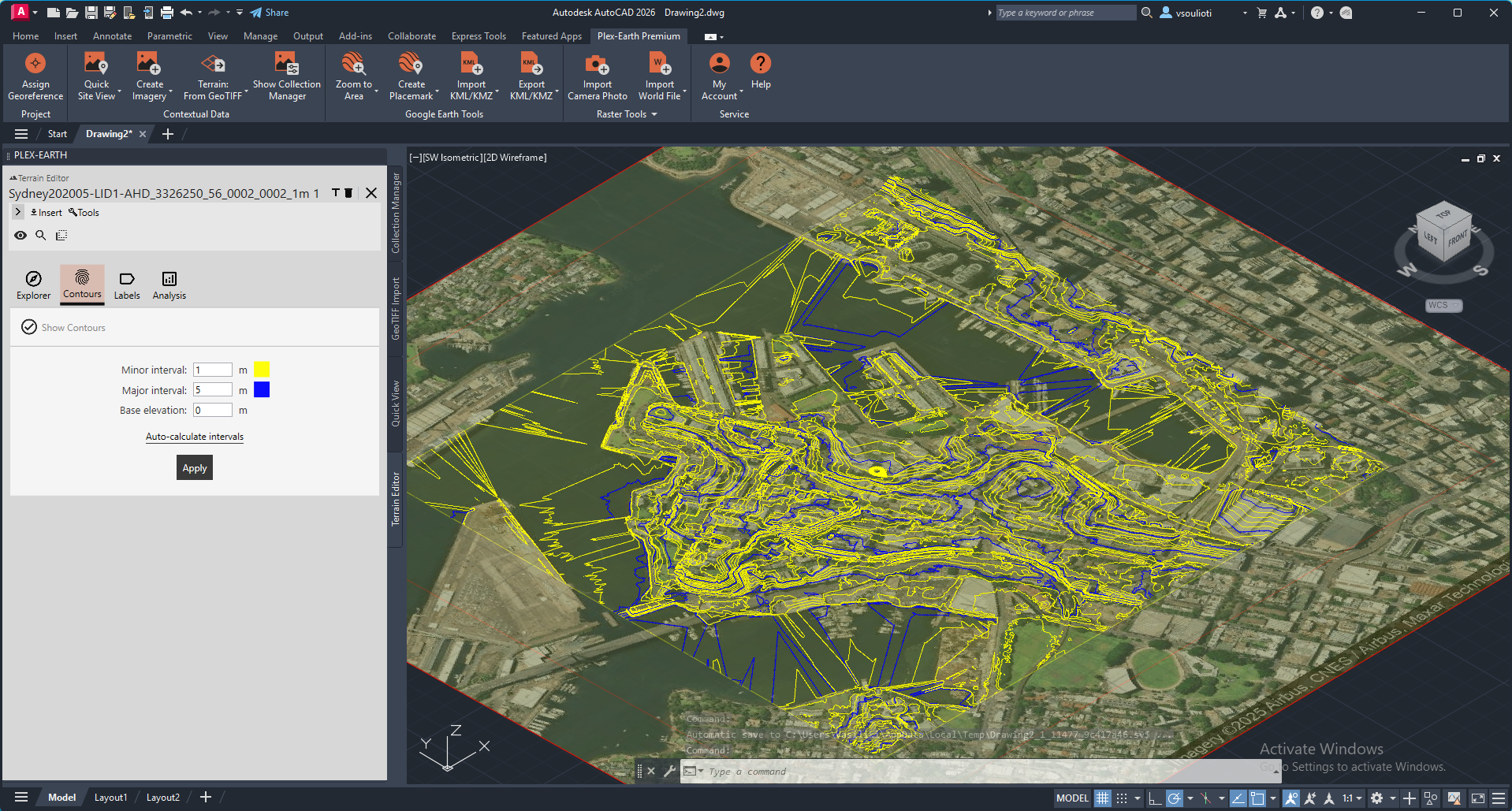Open the Analysis section in Terrain Editor
The image size is (1512, 811).
(x=169, y=285)
